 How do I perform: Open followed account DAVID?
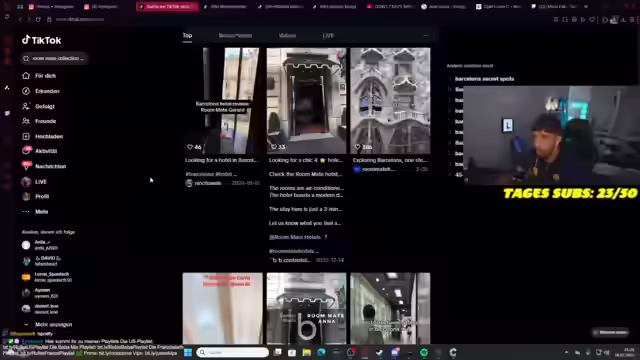tap(42, 261)
